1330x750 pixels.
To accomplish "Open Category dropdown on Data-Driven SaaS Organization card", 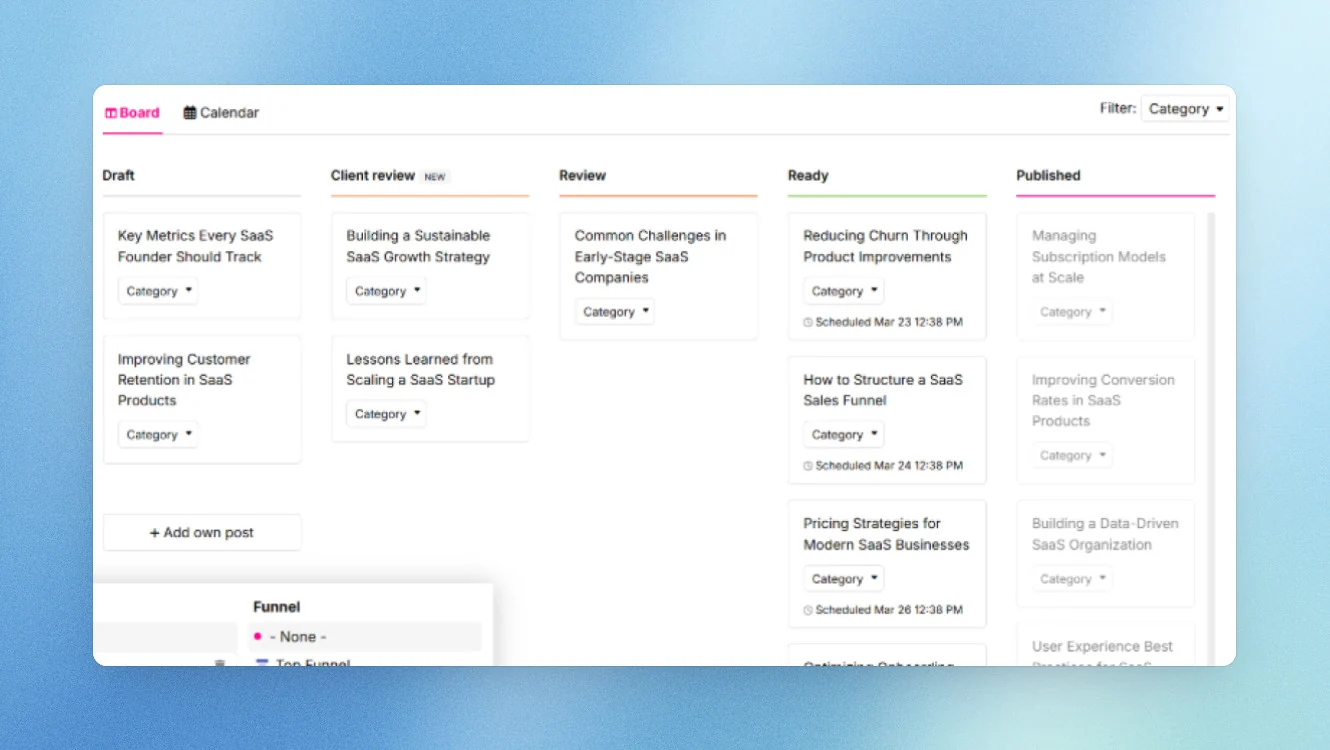I will coord(1072,579).
